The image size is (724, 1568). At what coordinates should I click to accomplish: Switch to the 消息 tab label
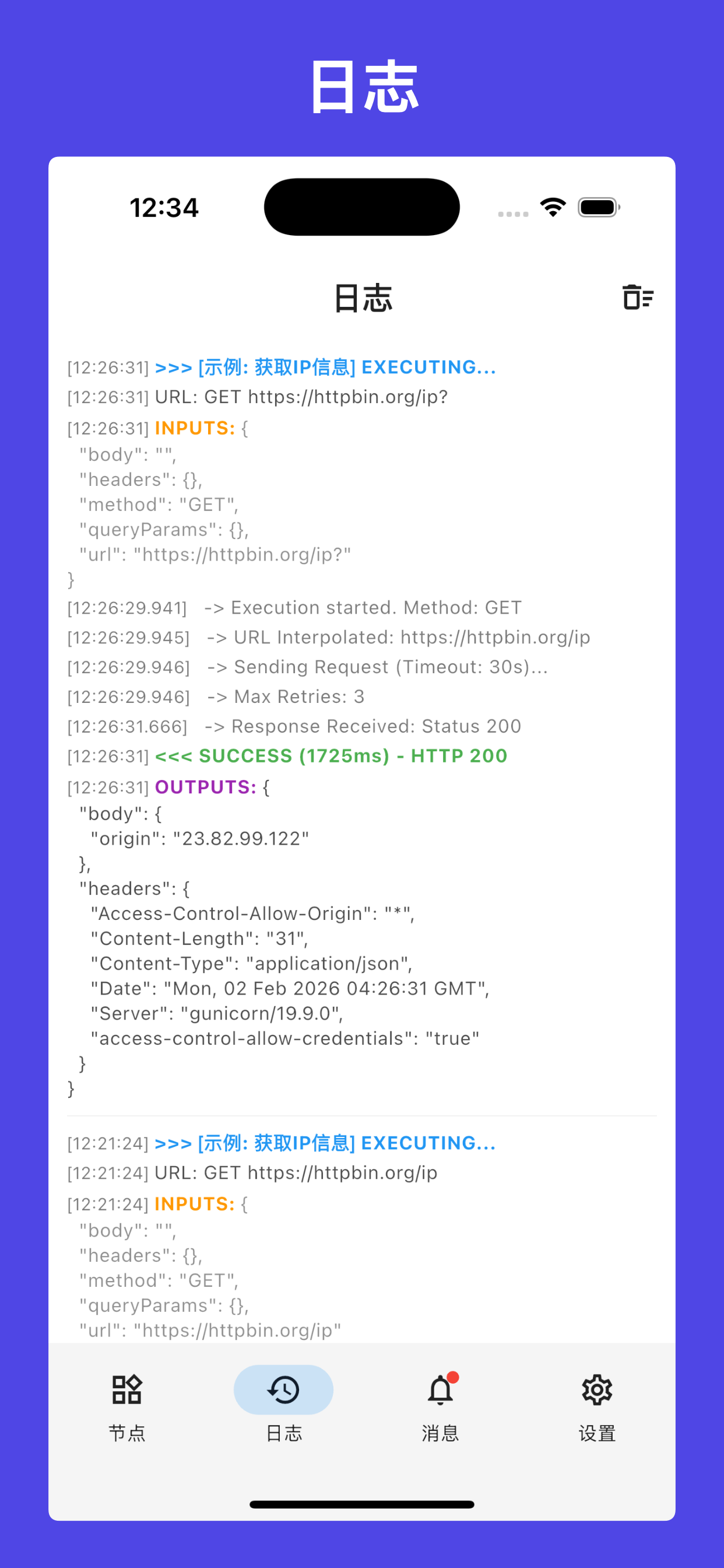[x=441, y=1433]
